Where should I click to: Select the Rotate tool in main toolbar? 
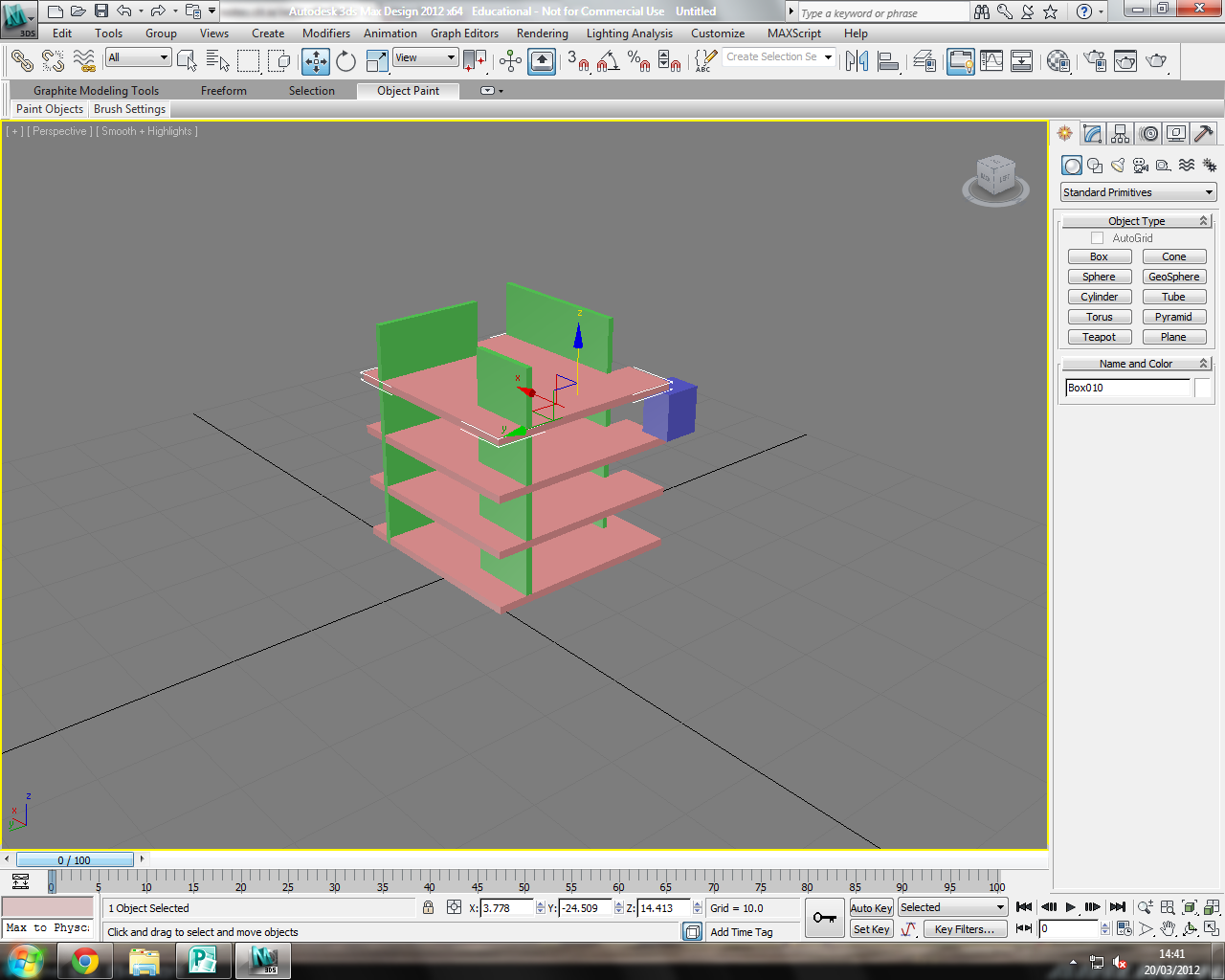345,62
